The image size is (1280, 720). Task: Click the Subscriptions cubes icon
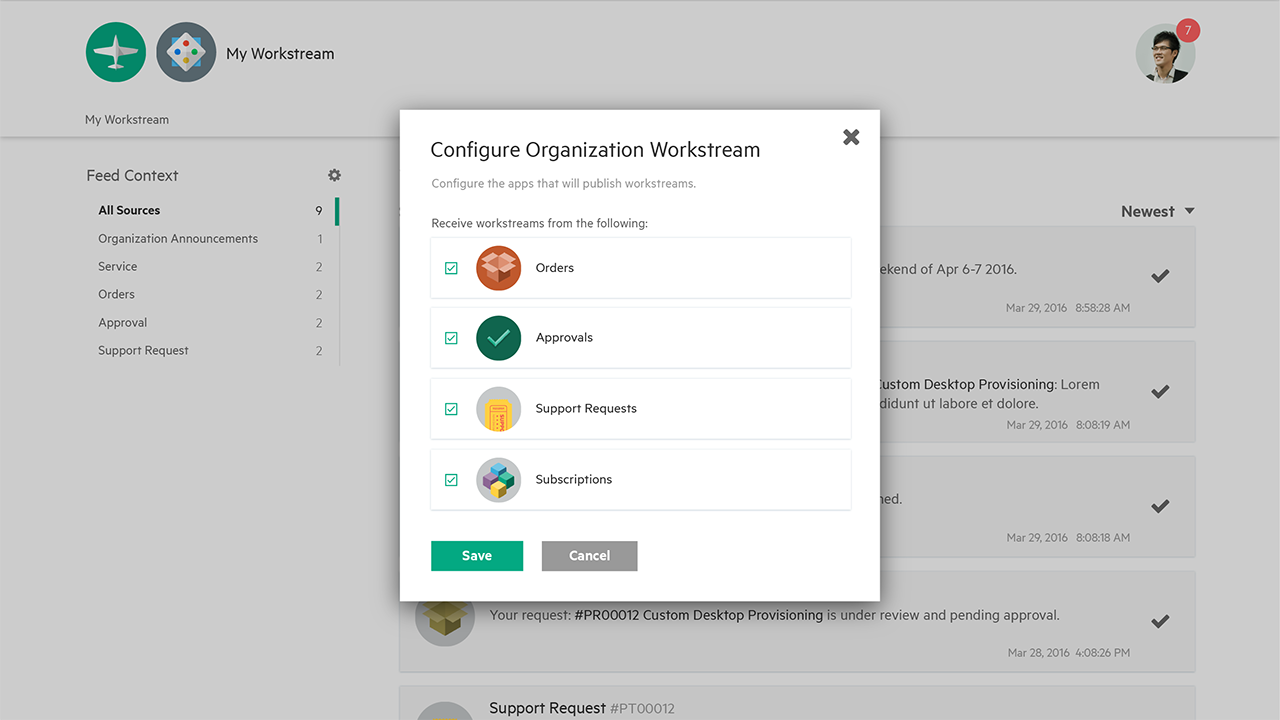[499, 480]
